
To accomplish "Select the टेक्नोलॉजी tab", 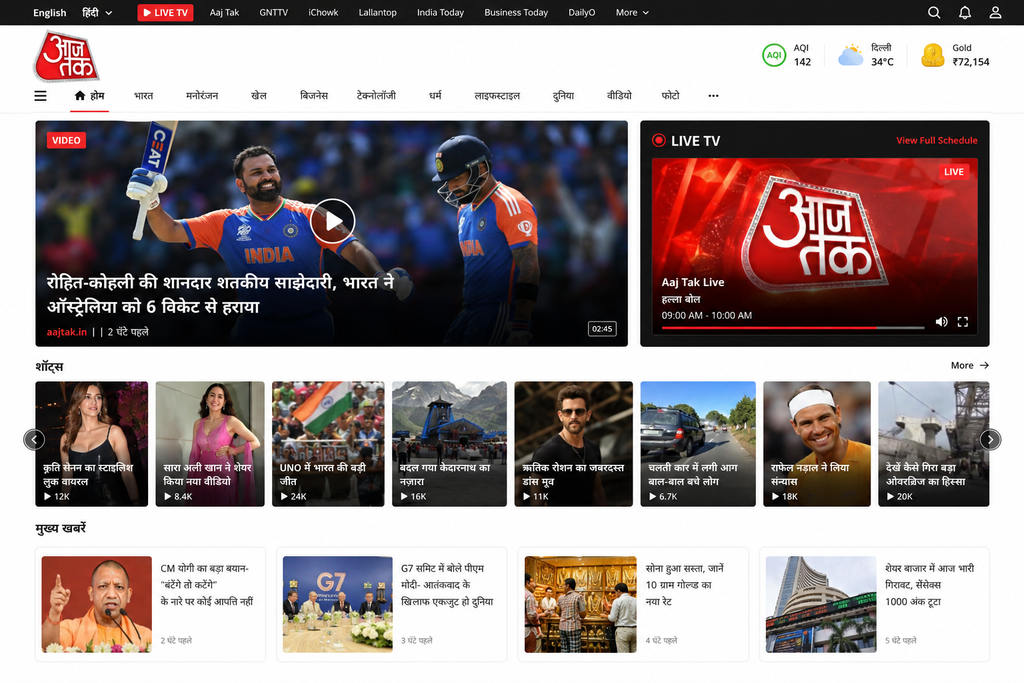I will point(376,96).
